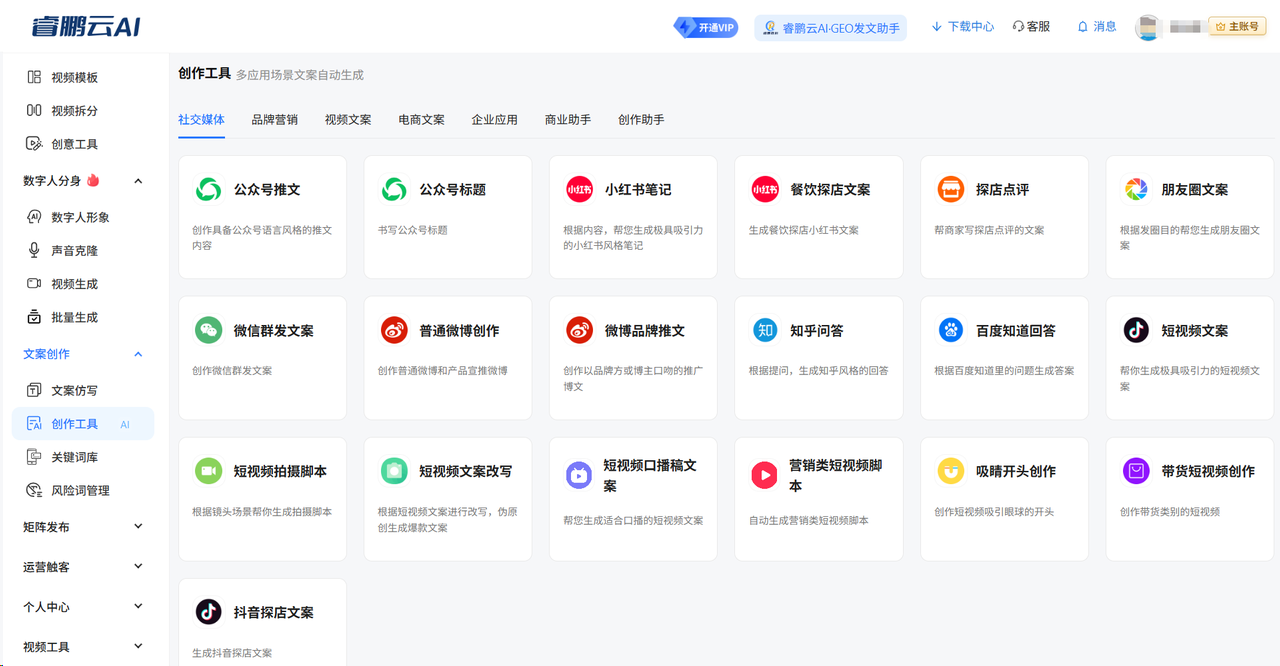
Task: Click the 书写公众号标题 description text
Action: pos(413,230)
